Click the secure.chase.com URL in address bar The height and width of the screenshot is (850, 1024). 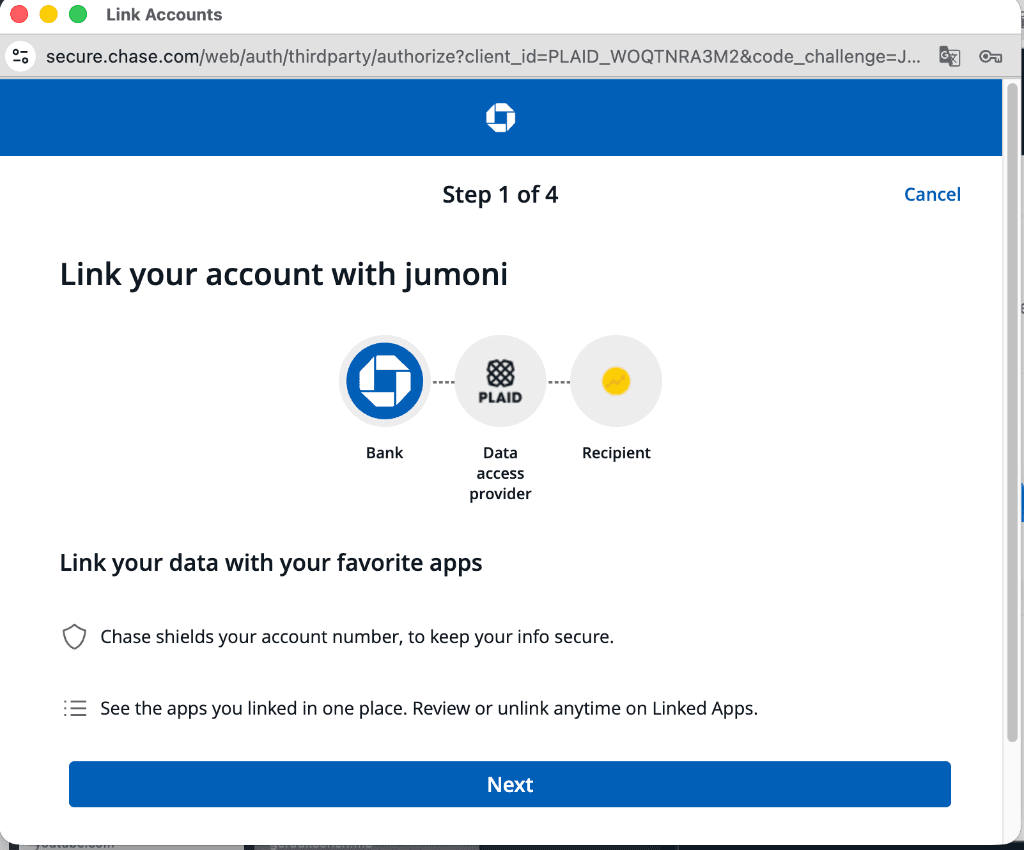(483, 57)
